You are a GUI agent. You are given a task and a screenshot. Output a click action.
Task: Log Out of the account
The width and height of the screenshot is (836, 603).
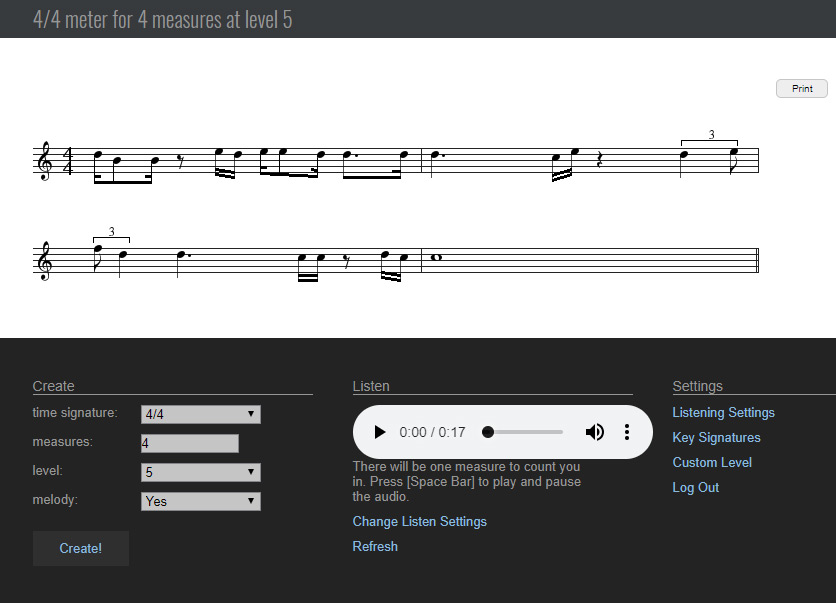tap(695, 487)
